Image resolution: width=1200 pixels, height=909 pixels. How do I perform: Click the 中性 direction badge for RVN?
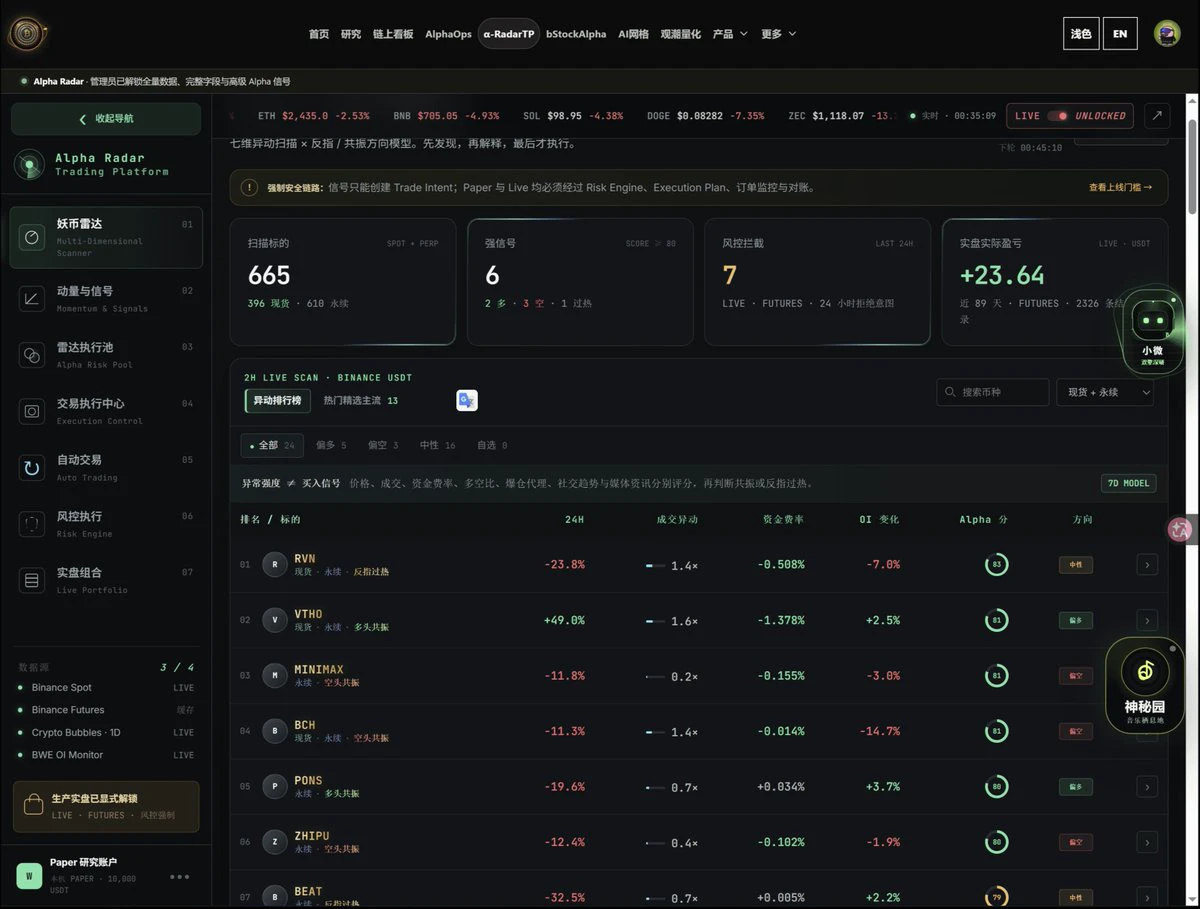click(1076, 565)
